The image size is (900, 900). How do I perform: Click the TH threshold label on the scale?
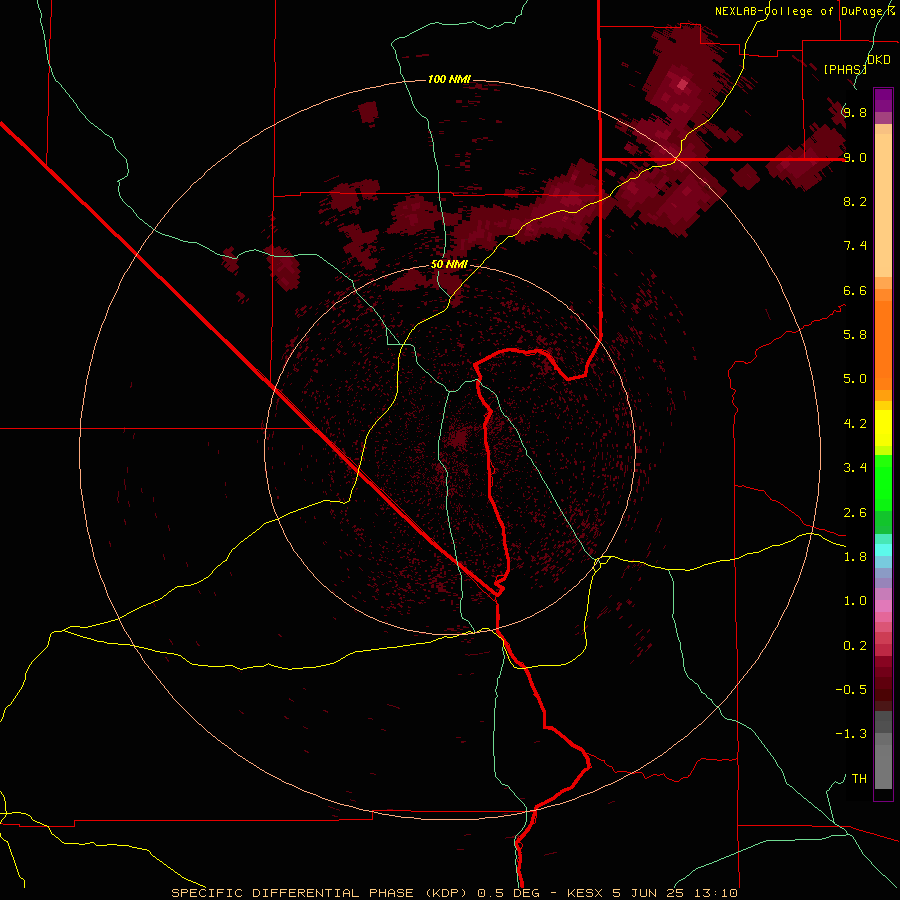859,778
